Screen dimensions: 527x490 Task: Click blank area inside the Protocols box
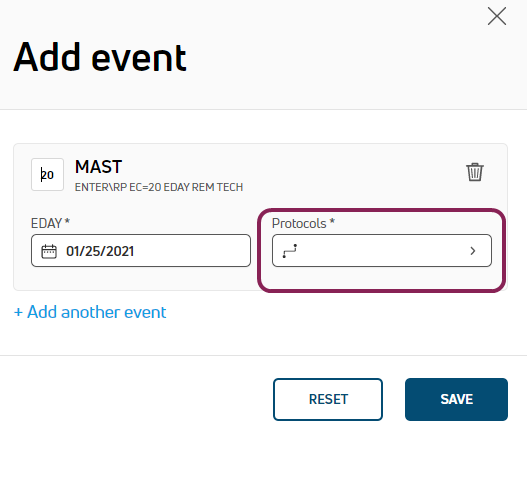point(380,251)
